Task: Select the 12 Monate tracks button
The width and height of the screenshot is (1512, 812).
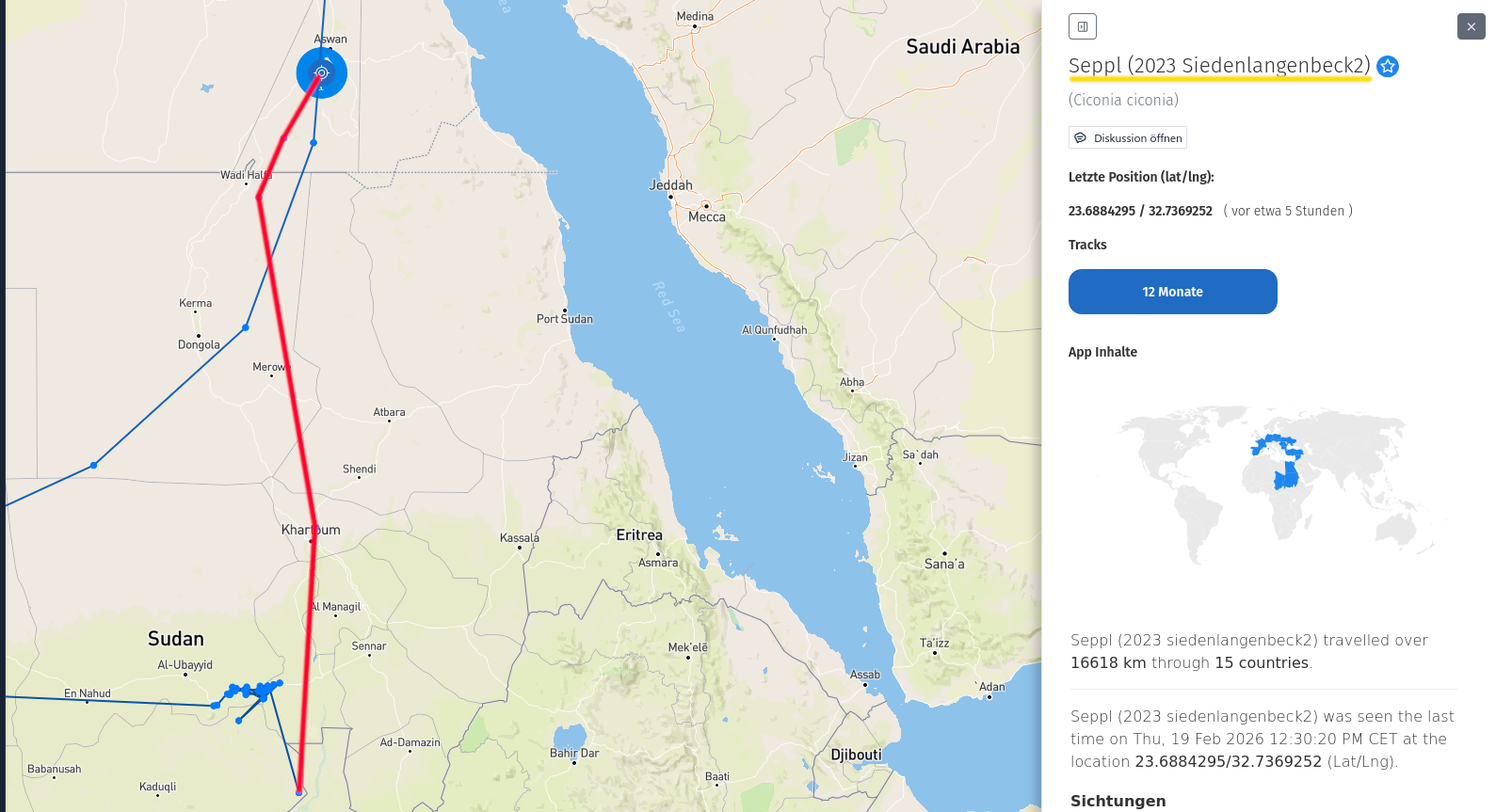Action: point(1172,292)
